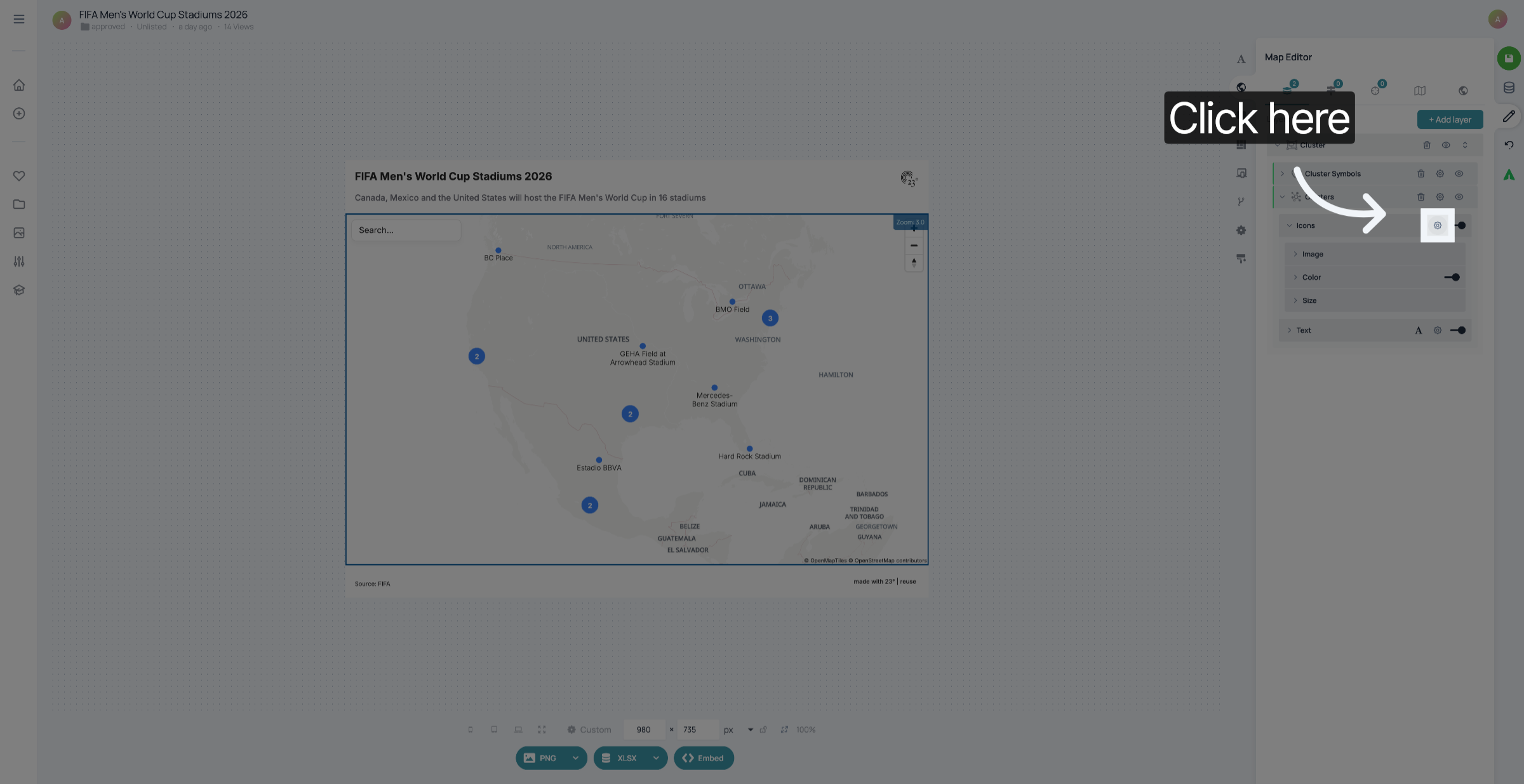1524x784 pixels.
Task: Toggle the eye on the Clusters sublayer row
Action: pyautogui.click(x=1459, y=197)
